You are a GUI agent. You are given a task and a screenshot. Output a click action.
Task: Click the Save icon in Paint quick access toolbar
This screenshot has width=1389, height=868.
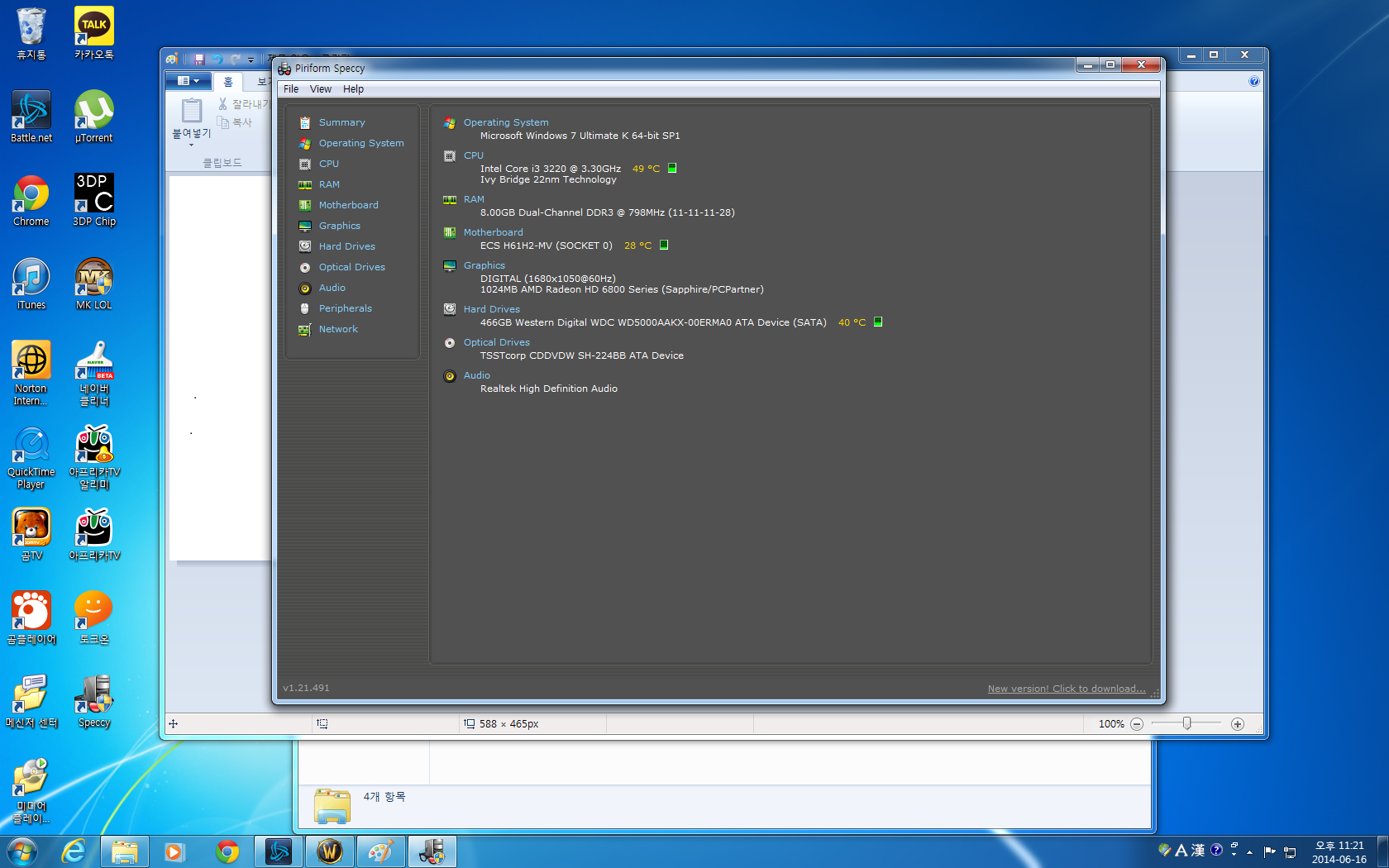[199, 60]
